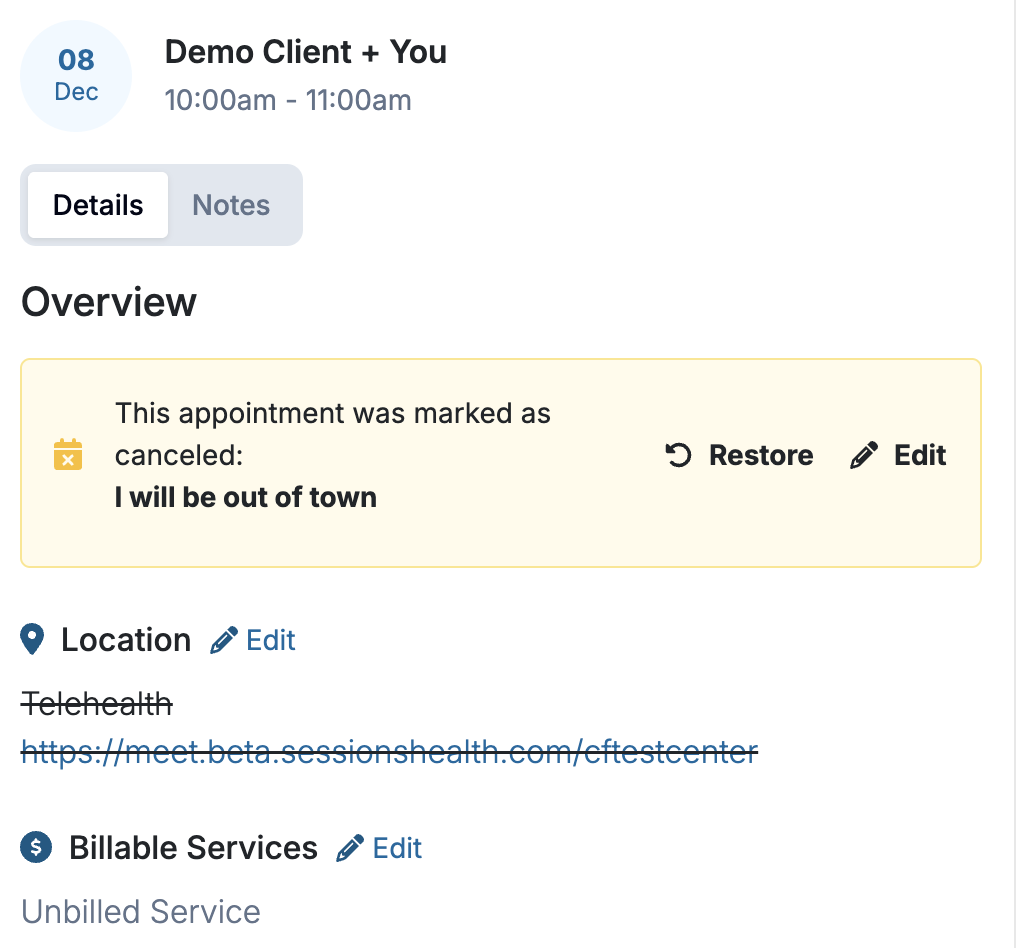Click the canceled calendar icon
This screenshot has width=1016, height=948.
pos(67,455)
